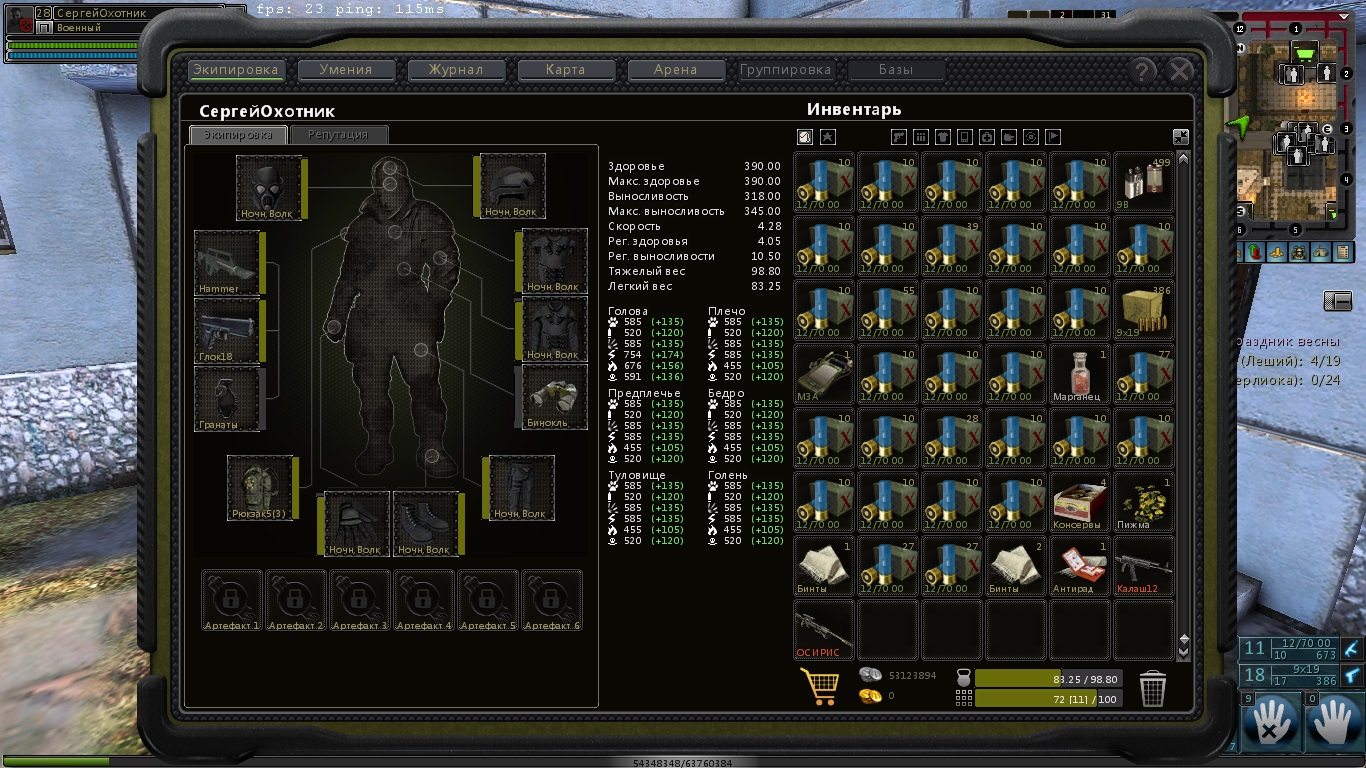
Task: Toggle the inventory collapse arrows button
Action: (x=1181, y=137)
